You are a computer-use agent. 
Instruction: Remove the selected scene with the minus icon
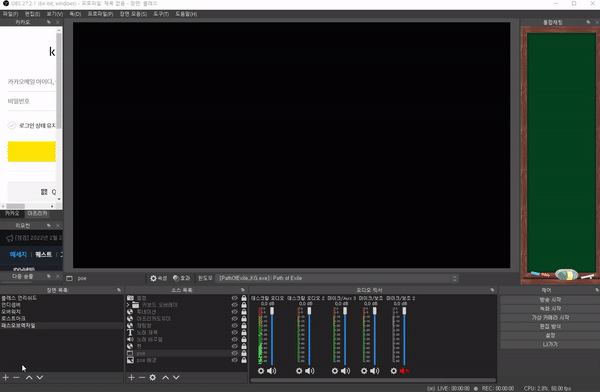(x=16, y=377)
